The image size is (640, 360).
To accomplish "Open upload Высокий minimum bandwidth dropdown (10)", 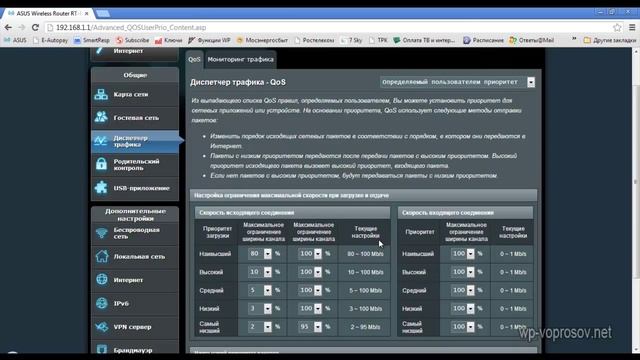I will click(x=260, y=272).
